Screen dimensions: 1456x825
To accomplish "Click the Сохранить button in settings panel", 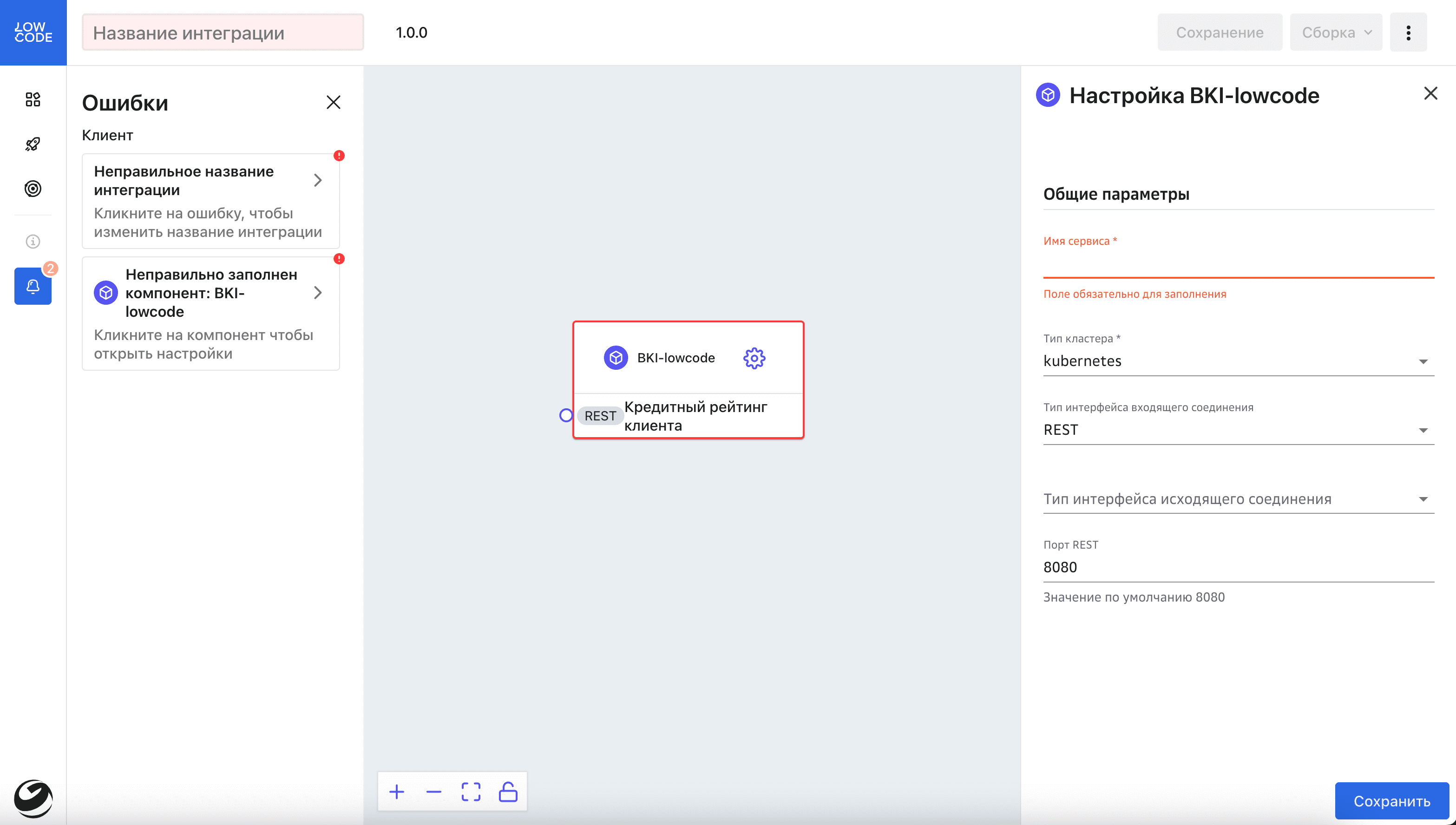I will [x=1391, y=801].
